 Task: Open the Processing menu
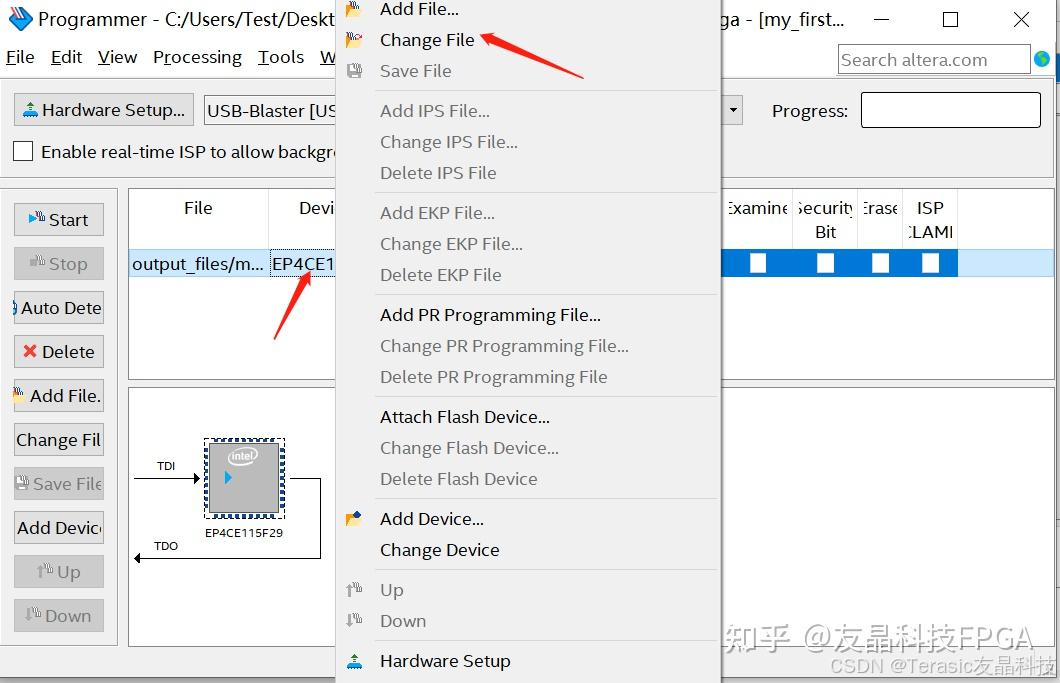pyautogui.click(x=197, y=57)
